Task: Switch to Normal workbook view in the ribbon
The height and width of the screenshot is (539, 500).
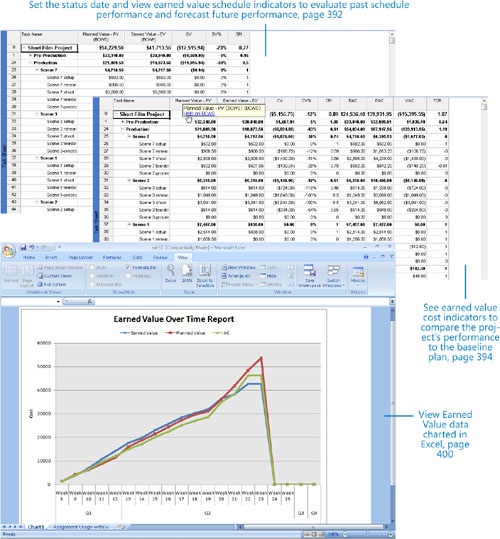Action: tap(11, 274)
